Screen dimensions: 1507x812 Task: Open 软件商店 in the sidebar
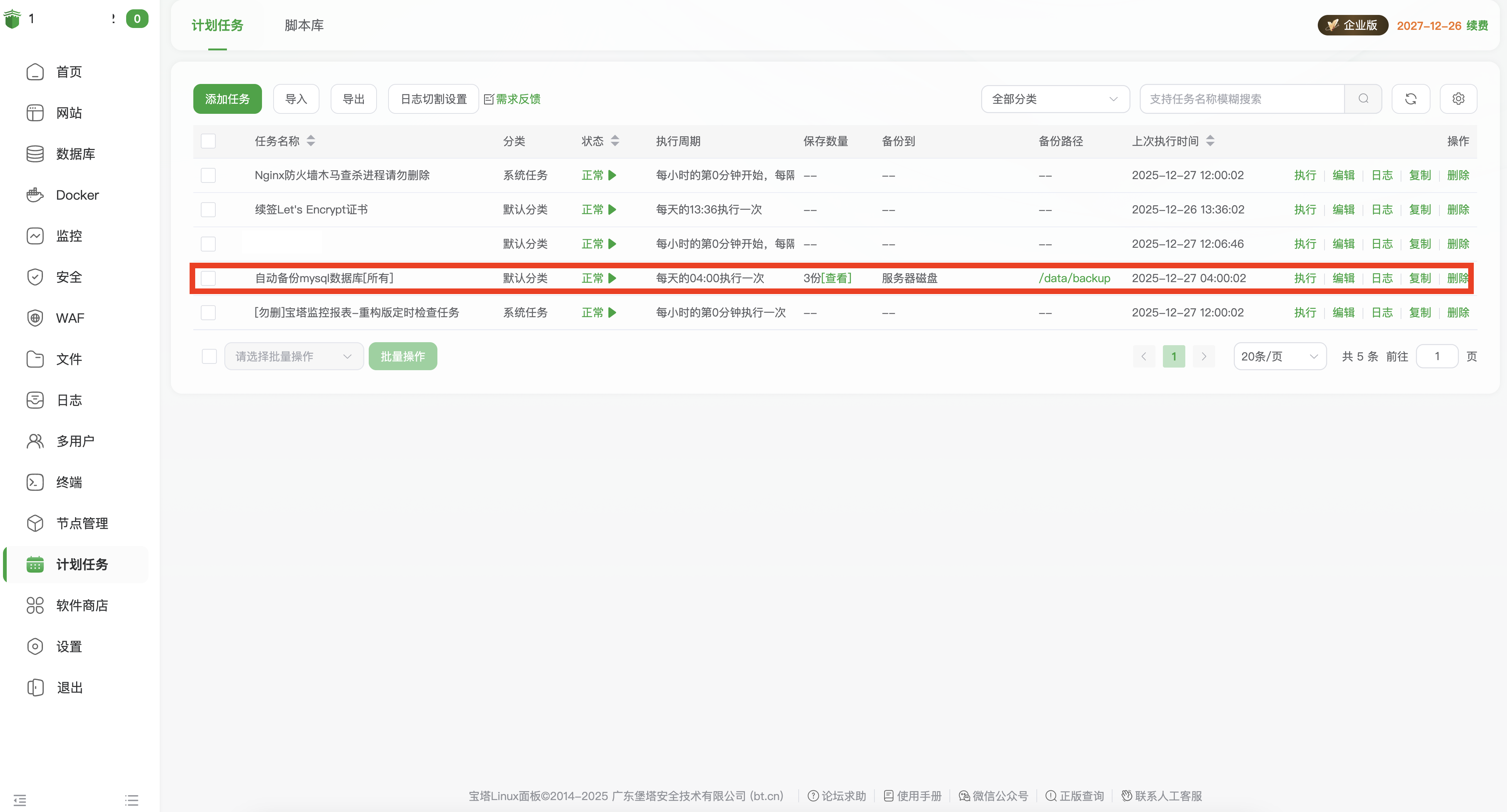click(81, 606)
